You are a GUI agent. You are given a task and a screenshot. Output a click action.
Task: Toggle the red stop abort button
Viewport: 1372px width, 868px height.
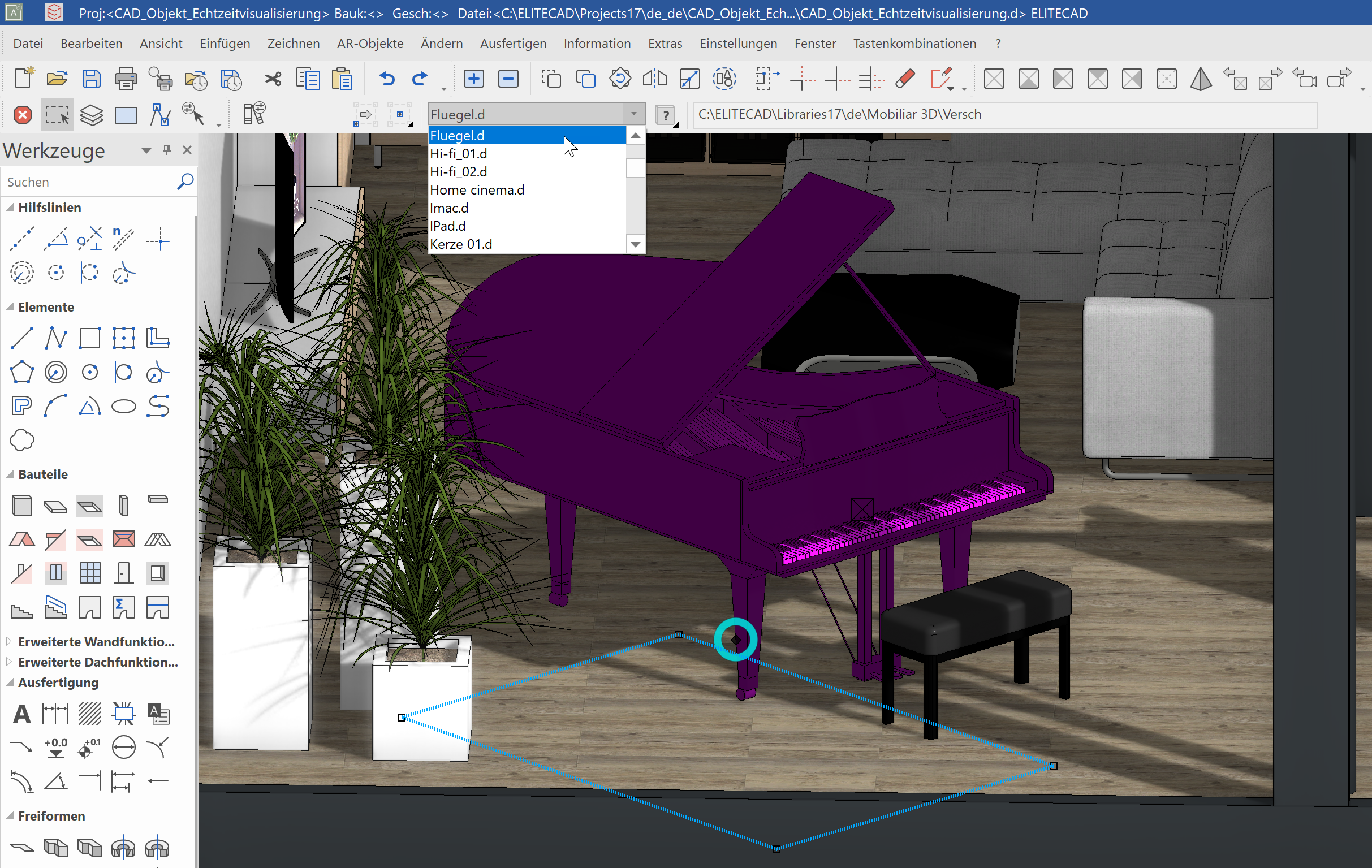tap(21, 114)
